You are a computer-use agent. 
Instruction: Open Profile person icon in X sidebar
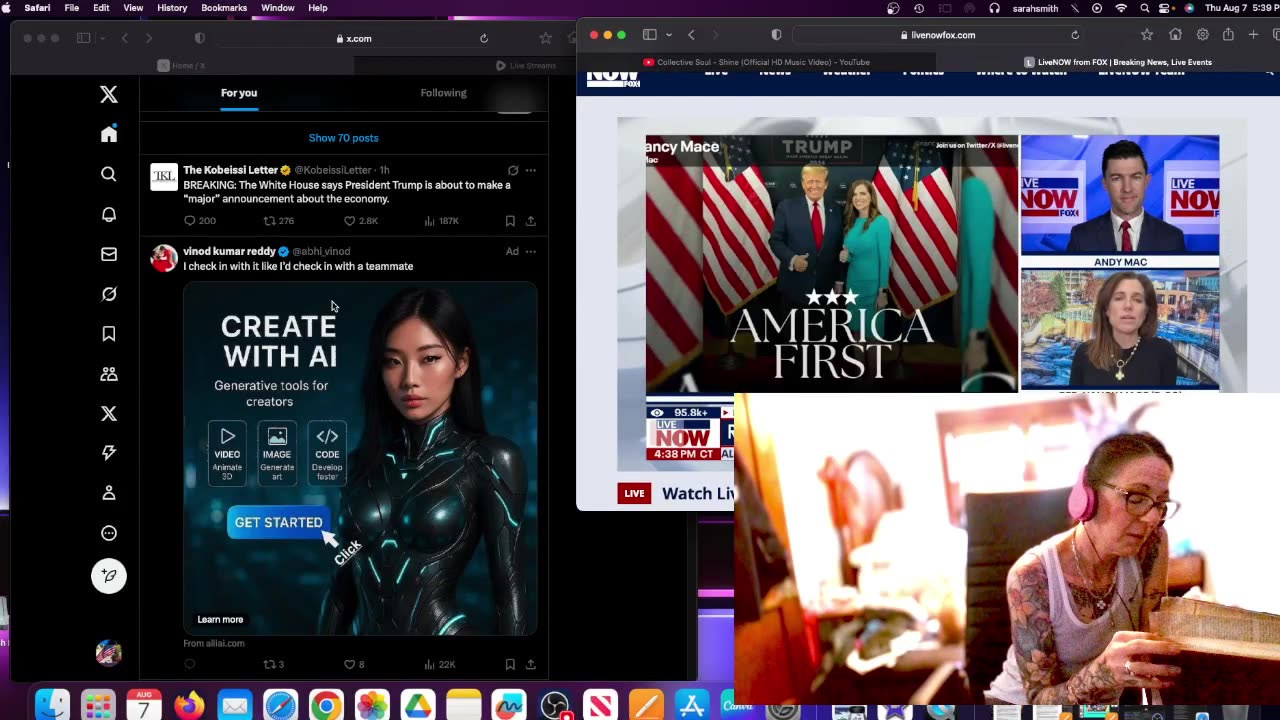109,493
